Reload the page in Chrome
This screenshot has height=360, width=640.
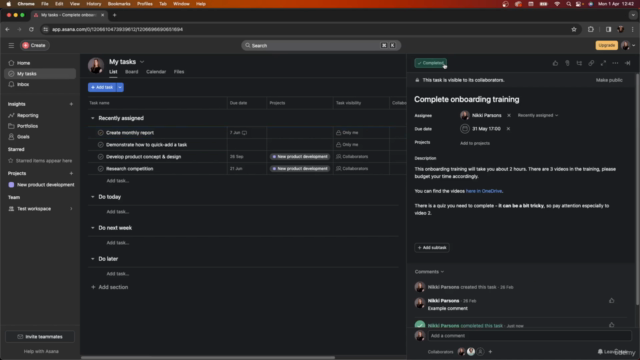coord(31,29)
